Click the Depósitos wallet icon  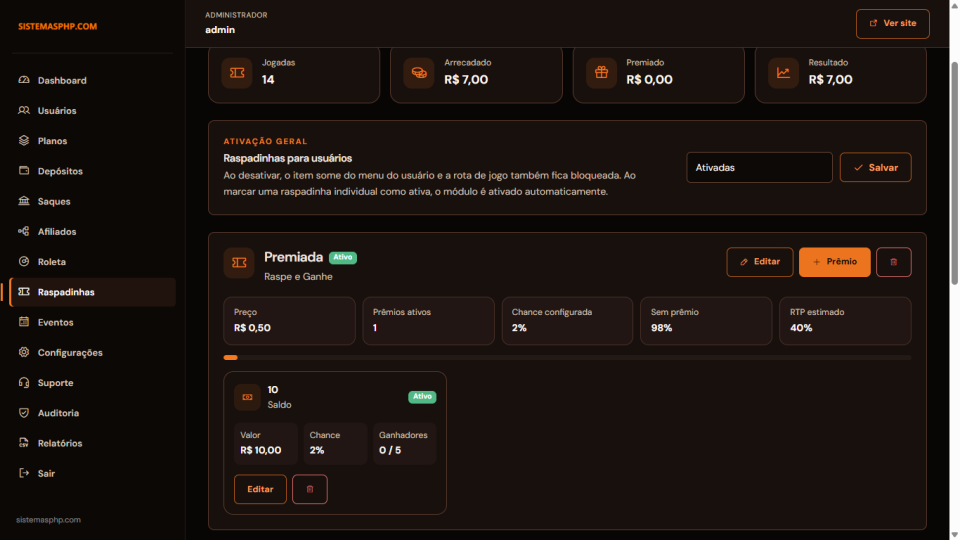(x=24, y=170)
